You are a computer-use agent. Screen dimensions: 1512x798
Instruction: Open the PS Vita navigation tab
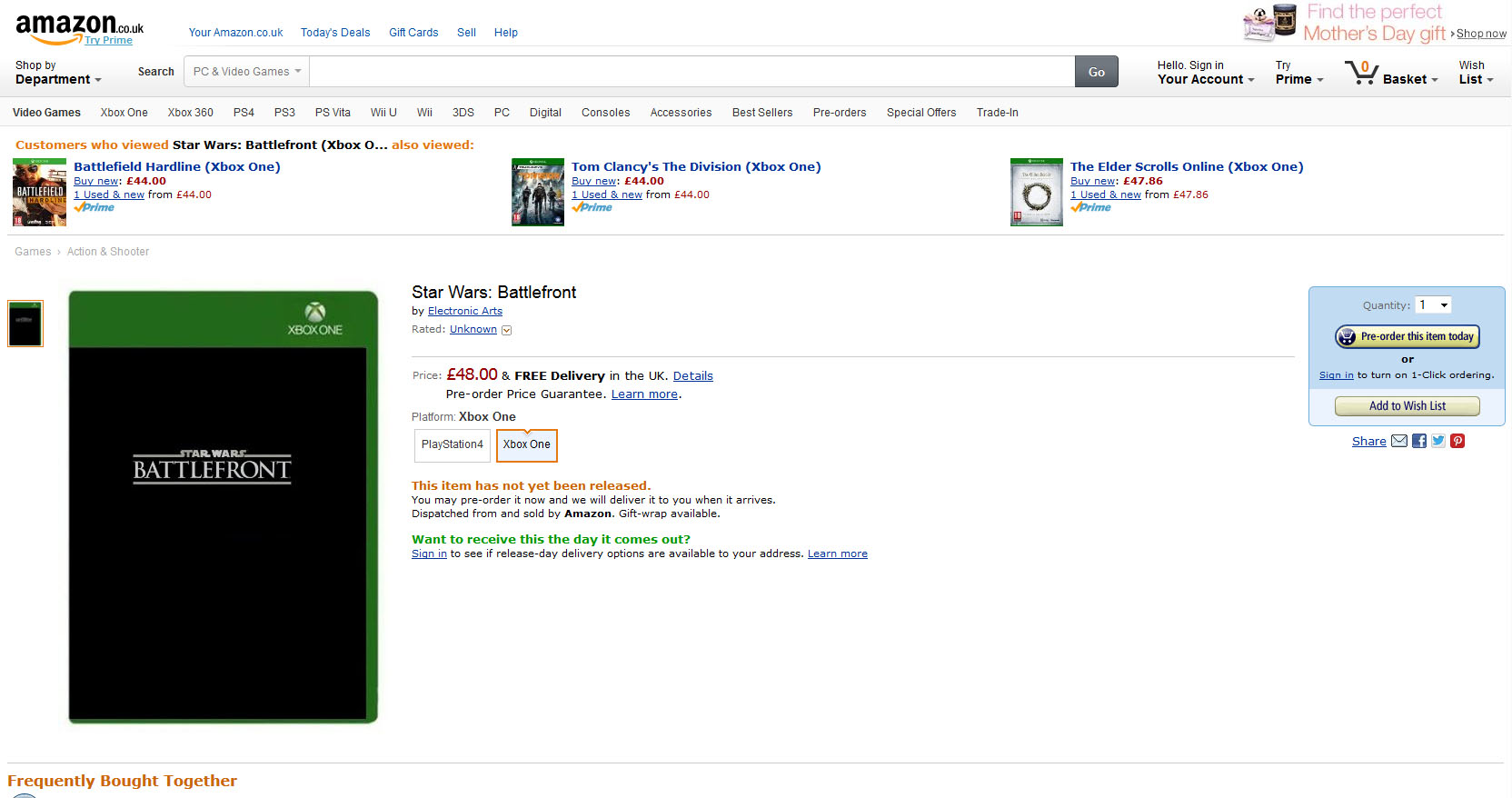(x=333, y=113)
